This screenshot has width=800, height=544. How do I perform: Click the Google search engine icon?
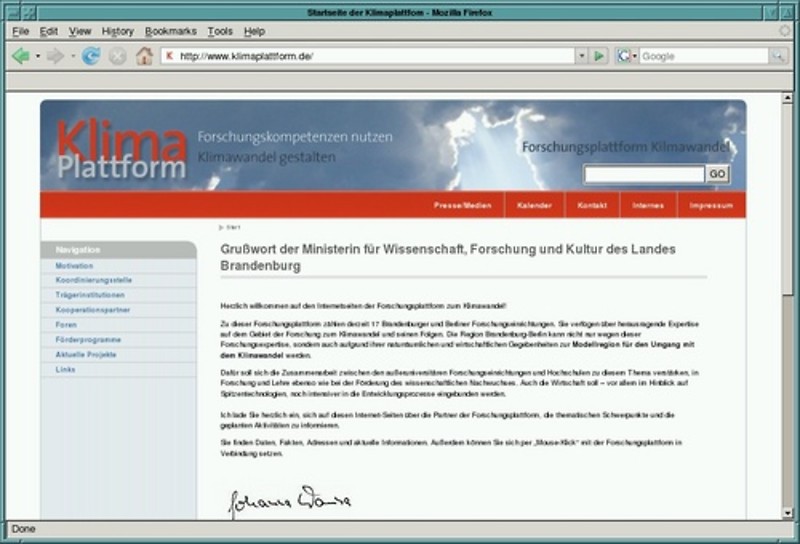tap(623, 56)
